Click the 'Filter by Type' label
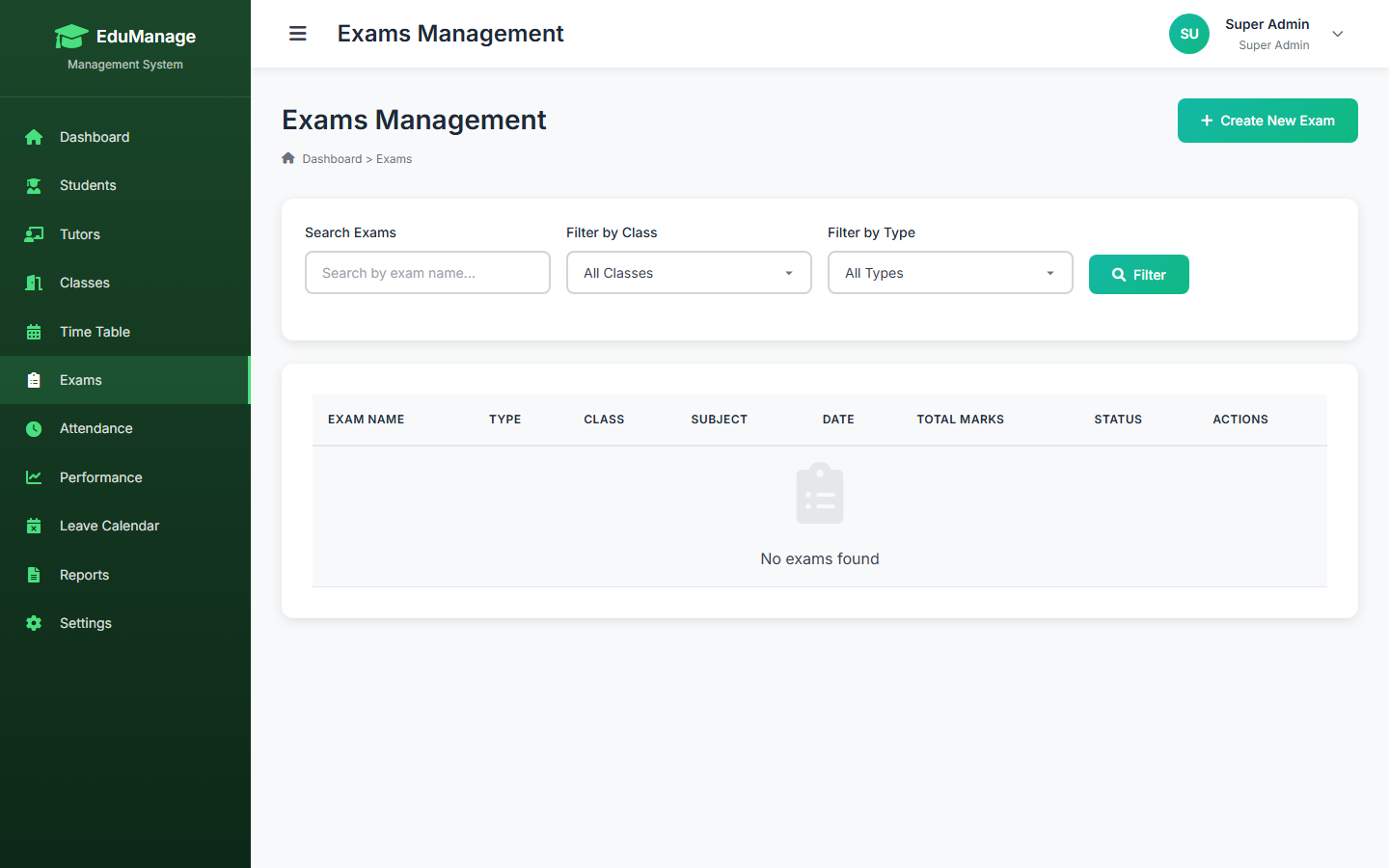 pyautogui.click(x=871, y=232)
